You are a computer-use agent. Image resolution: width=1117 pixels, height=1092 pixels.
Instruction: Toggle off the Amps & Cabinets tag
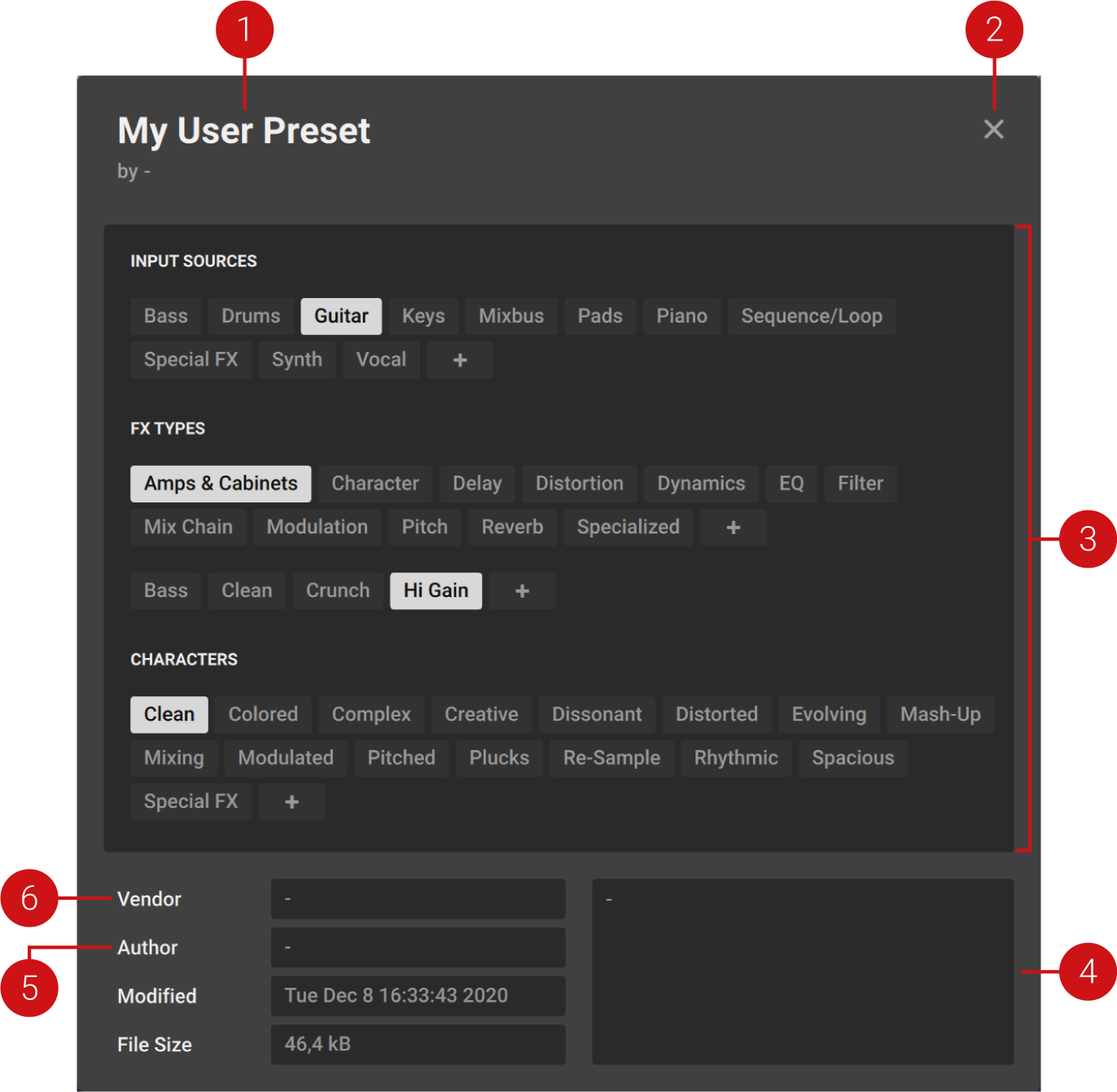(x=220, y=483)
